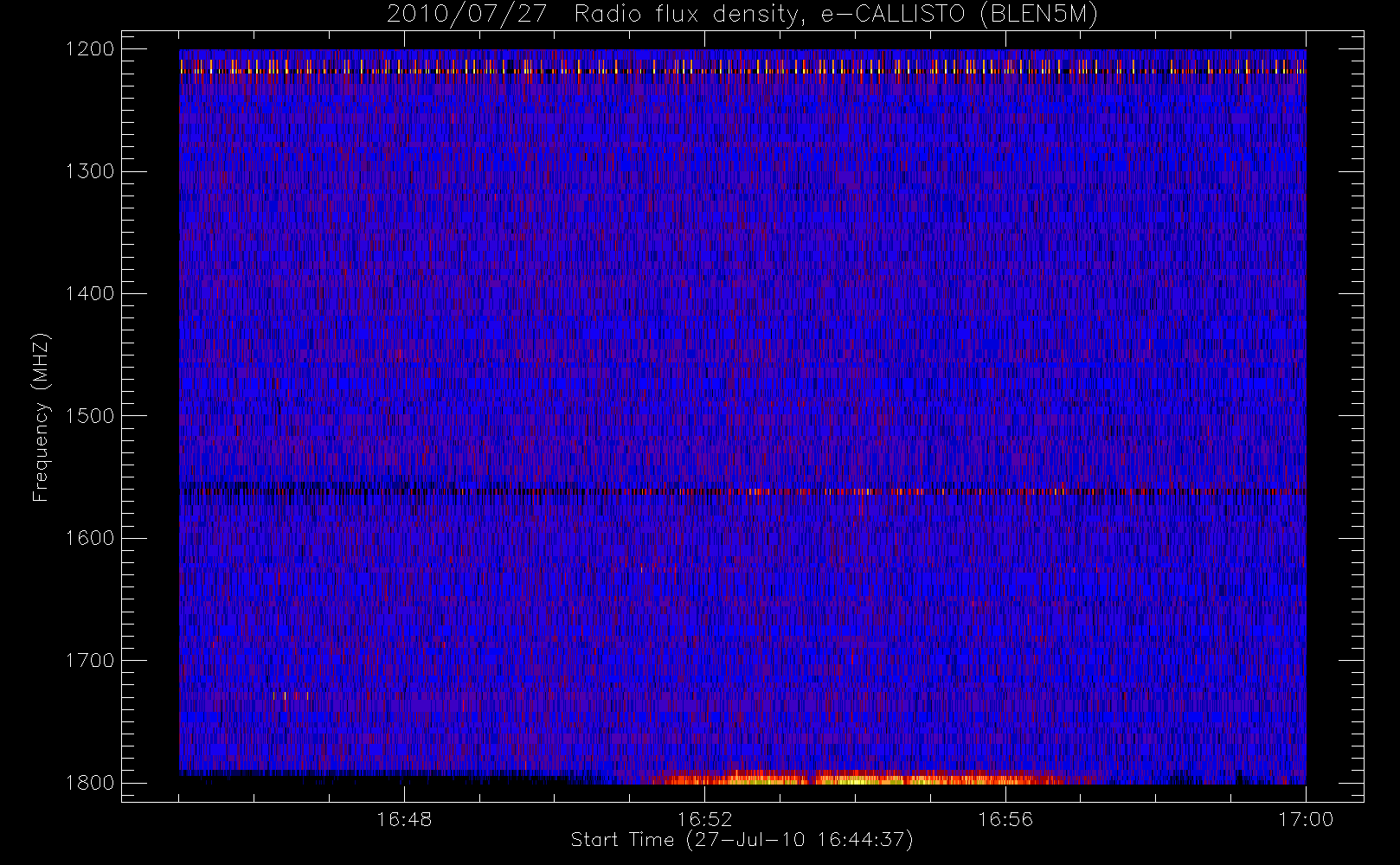Viewport: 1400px width, 865px height.
Task: Click the small orange spot near 1730 MHz
Action: tap(291, 695)
